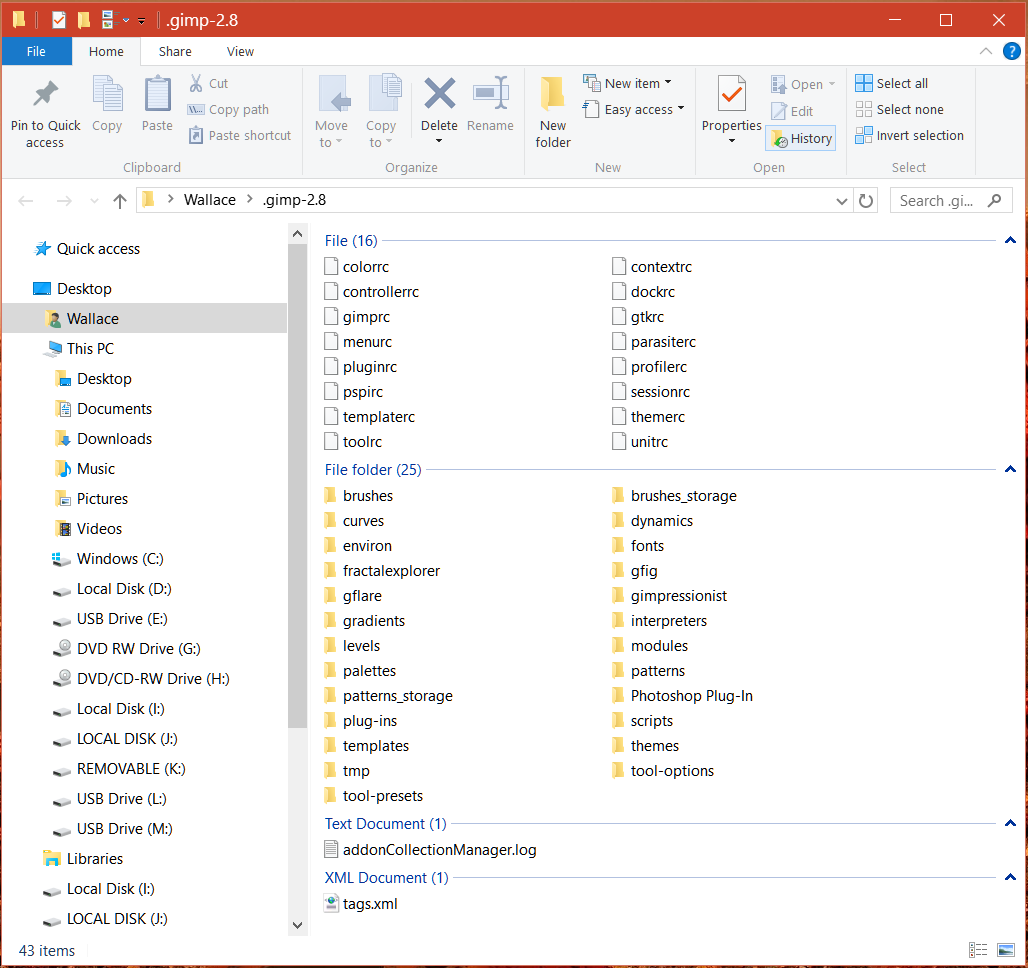Expand the address bar history dropdown
The height and width of the screenshot is (968, 1028).
842,201
